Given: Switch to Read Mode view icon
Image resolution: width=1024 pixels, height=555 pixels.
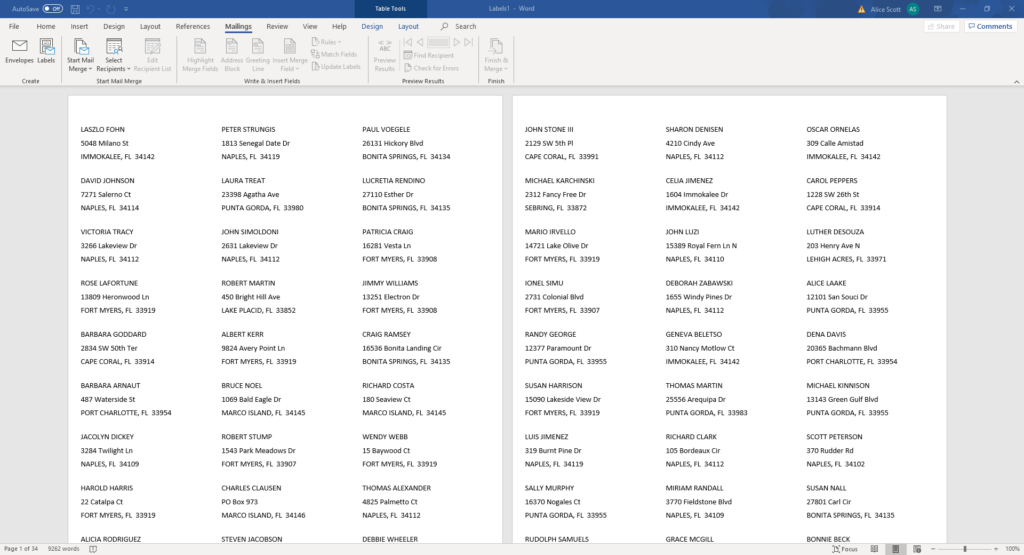Looking at the screenshot, I should point(876,548).
